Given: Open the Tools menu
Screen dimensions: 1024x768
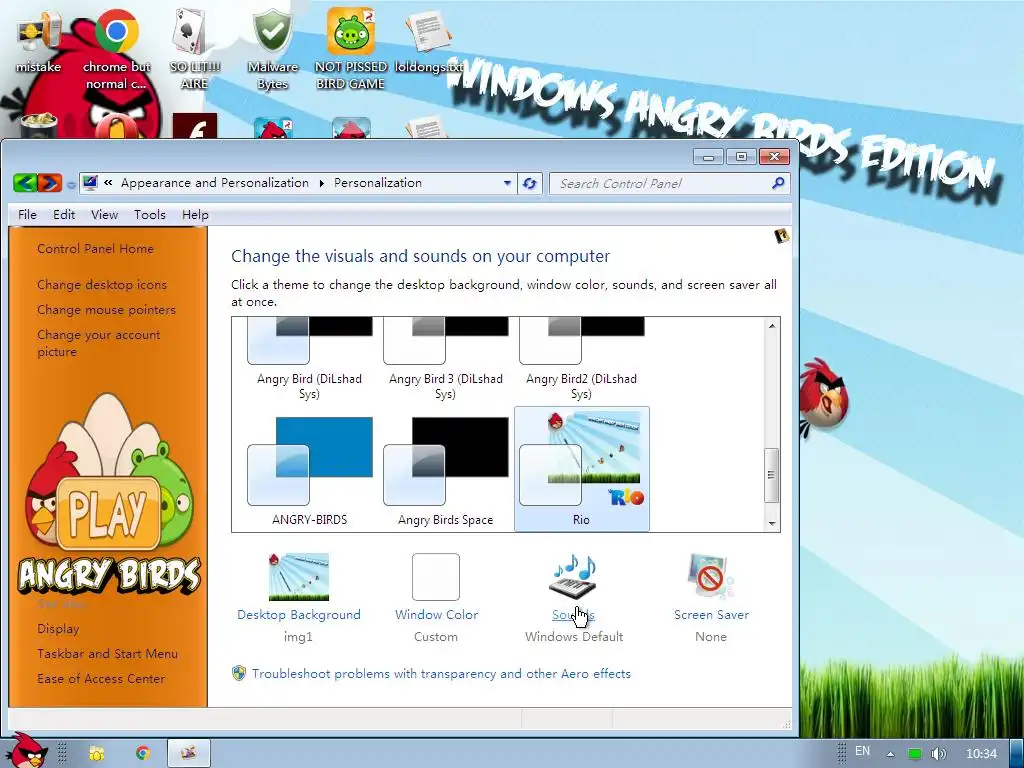Looking at the screenshot, I should pos(150,215).
